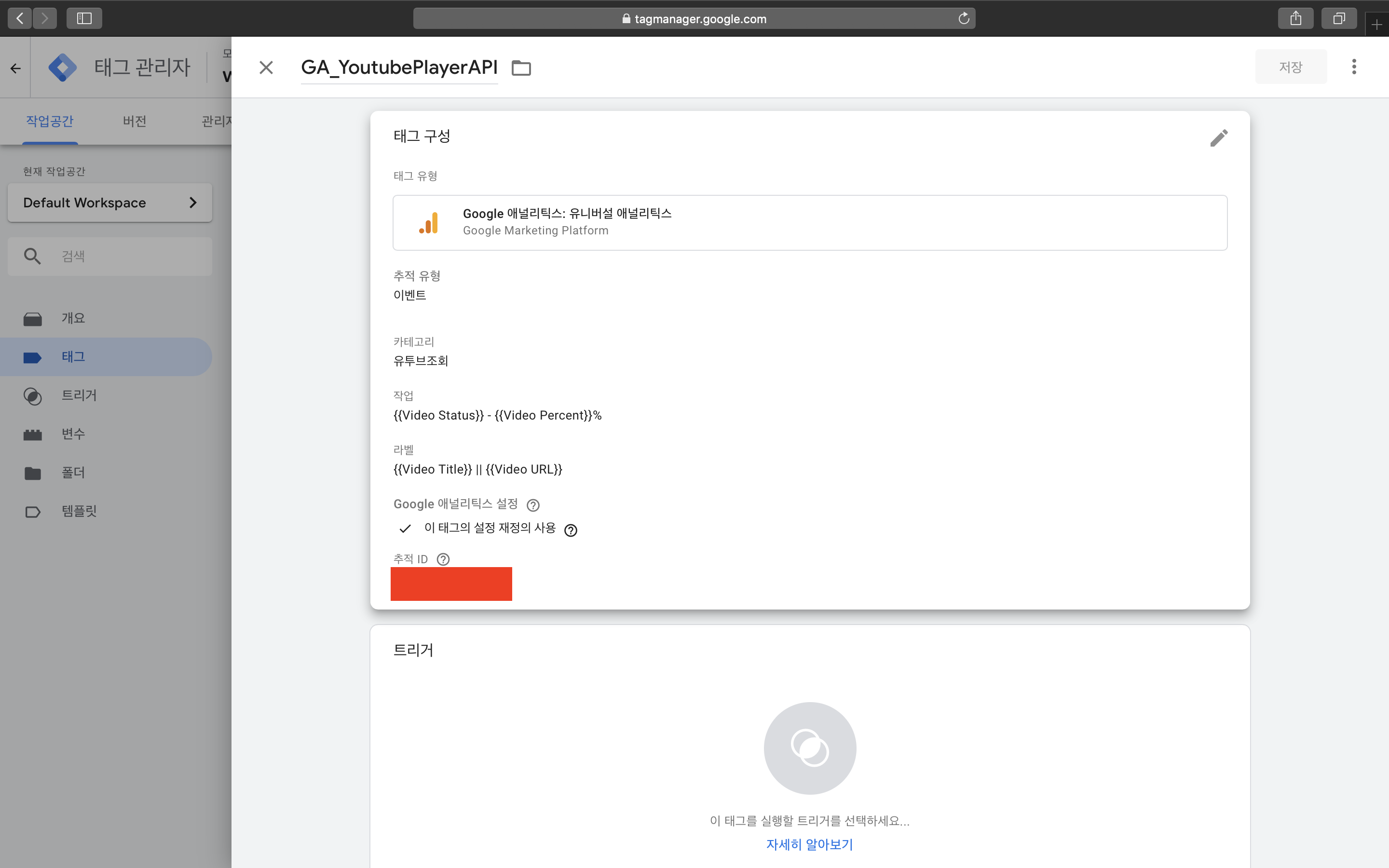The height and width of the screenshot is (868, 1389).
Task: Open 변수 in the sidebar
Action: (106, 434)
